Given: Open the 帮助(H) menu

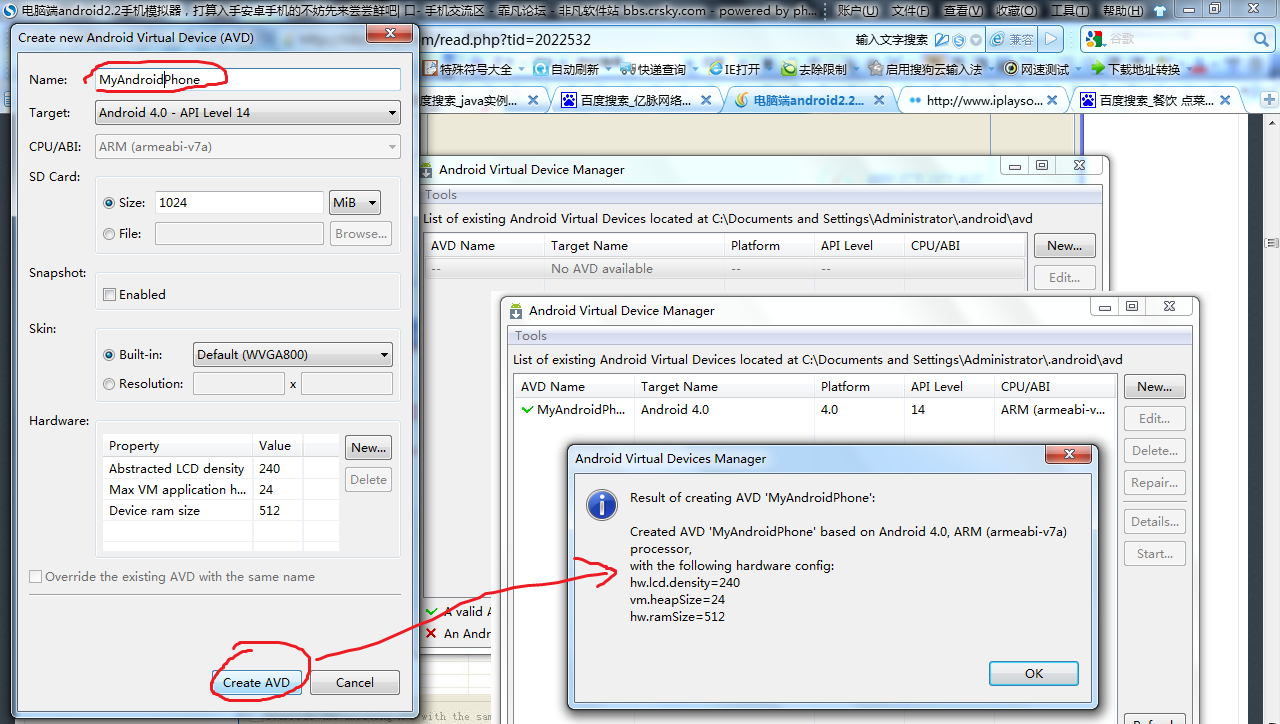Looking at the screenshot, I should point(1123,11).
